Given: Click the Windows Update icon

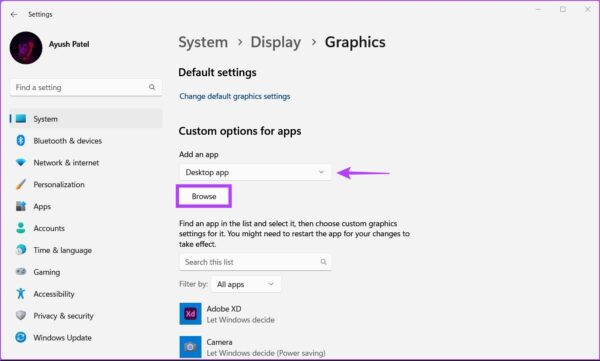Looking at the screenshot, I should [x=21, y=337].
